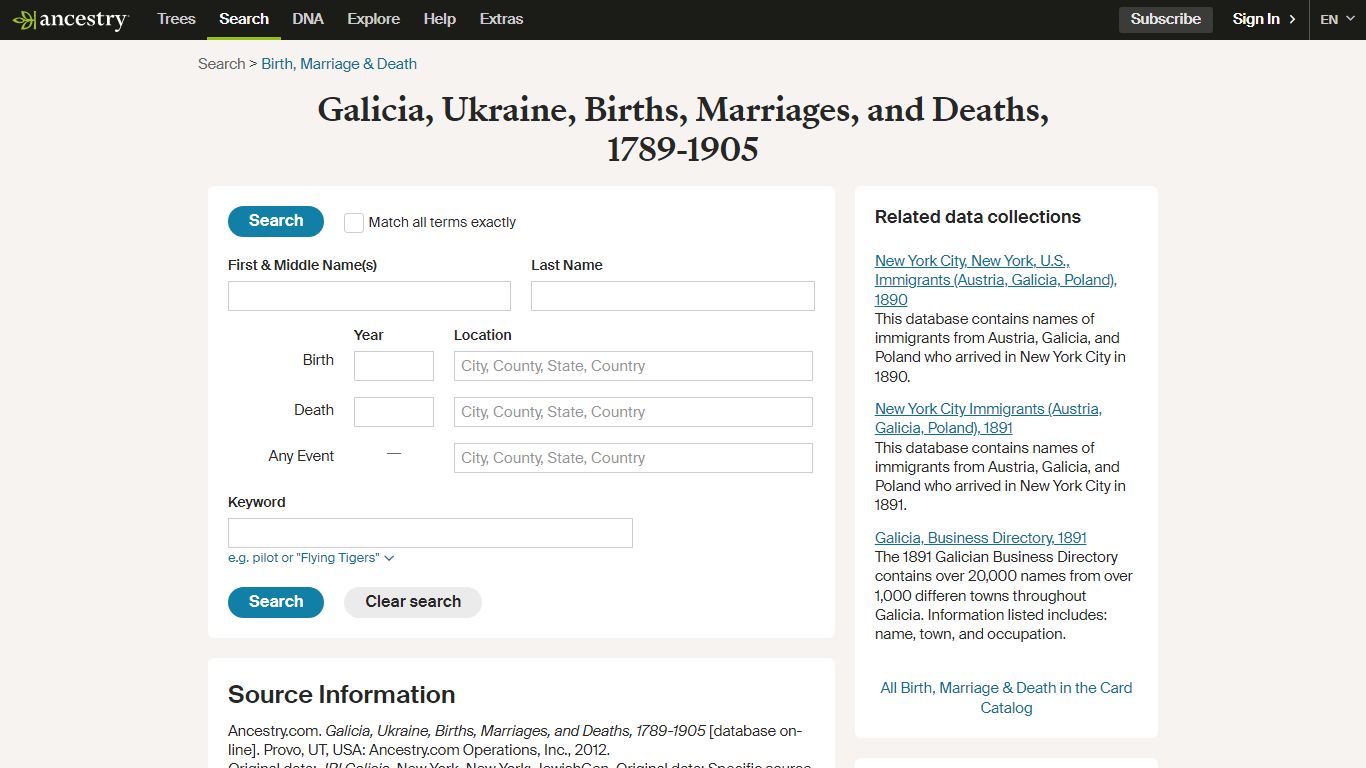Select the Search menu item

[x=244, y=19]
